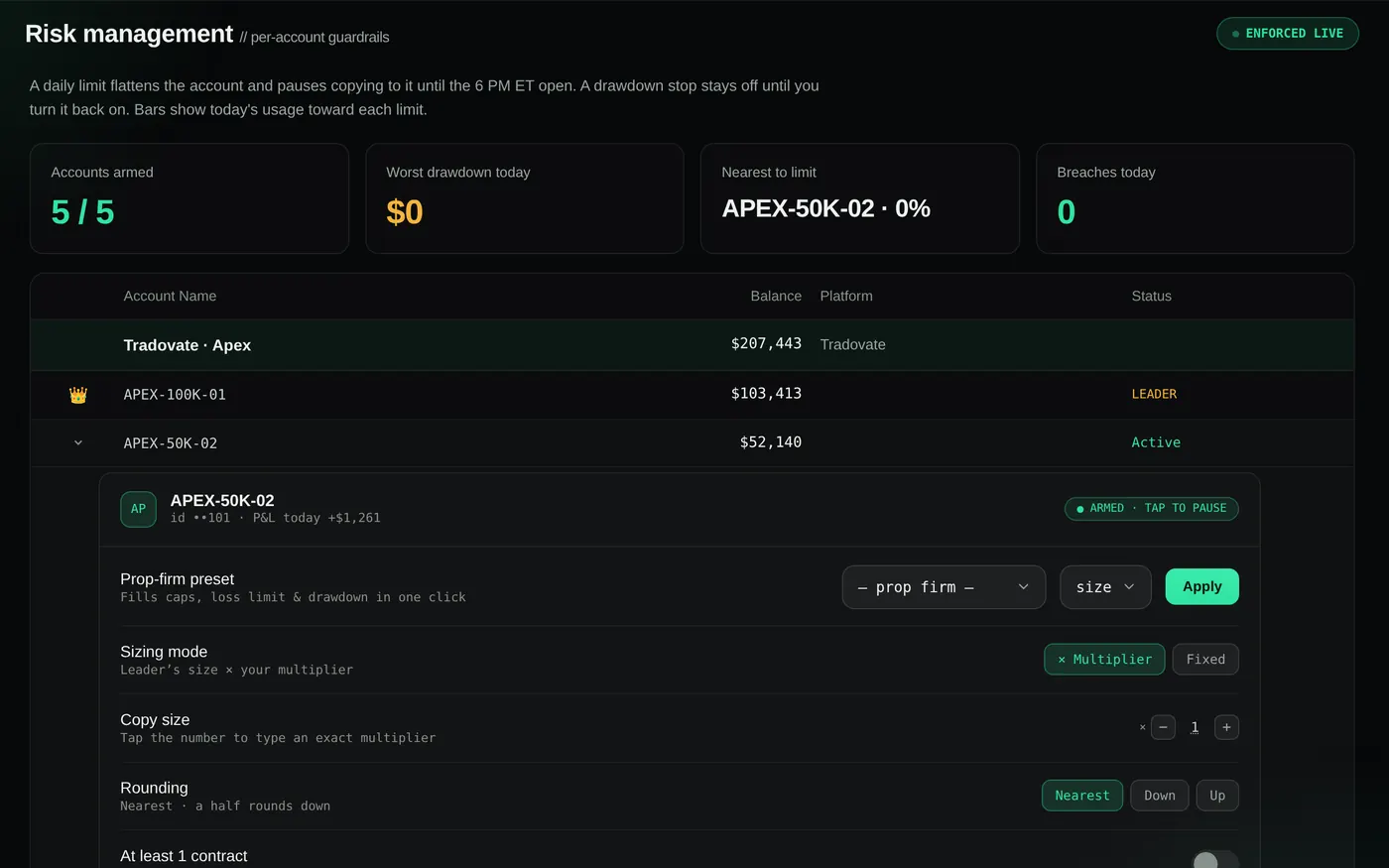Click the Platform column header
The width and height of the screenshot is (1389, 868).
click(x=846, y=296)
